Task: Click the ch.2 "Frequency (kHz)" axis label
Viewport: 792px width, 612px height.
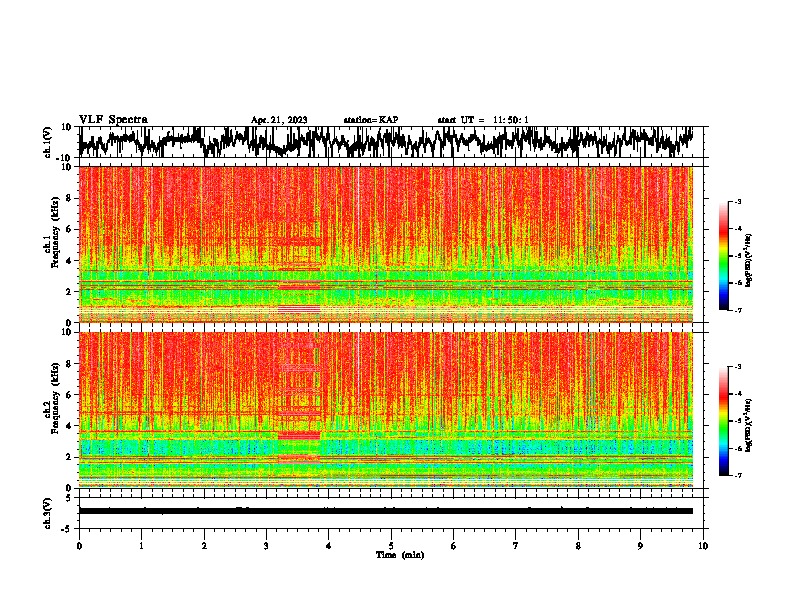Action: click(55, 399)
